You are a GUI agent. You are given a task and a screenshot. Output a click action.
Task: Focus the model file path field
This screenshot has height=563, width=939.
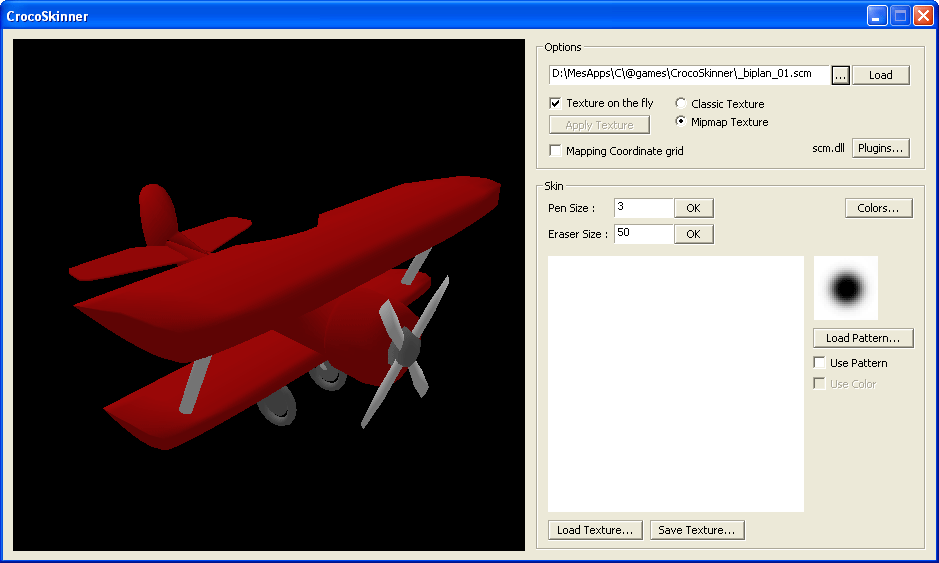pyautogui.click(x=689, y=74)
